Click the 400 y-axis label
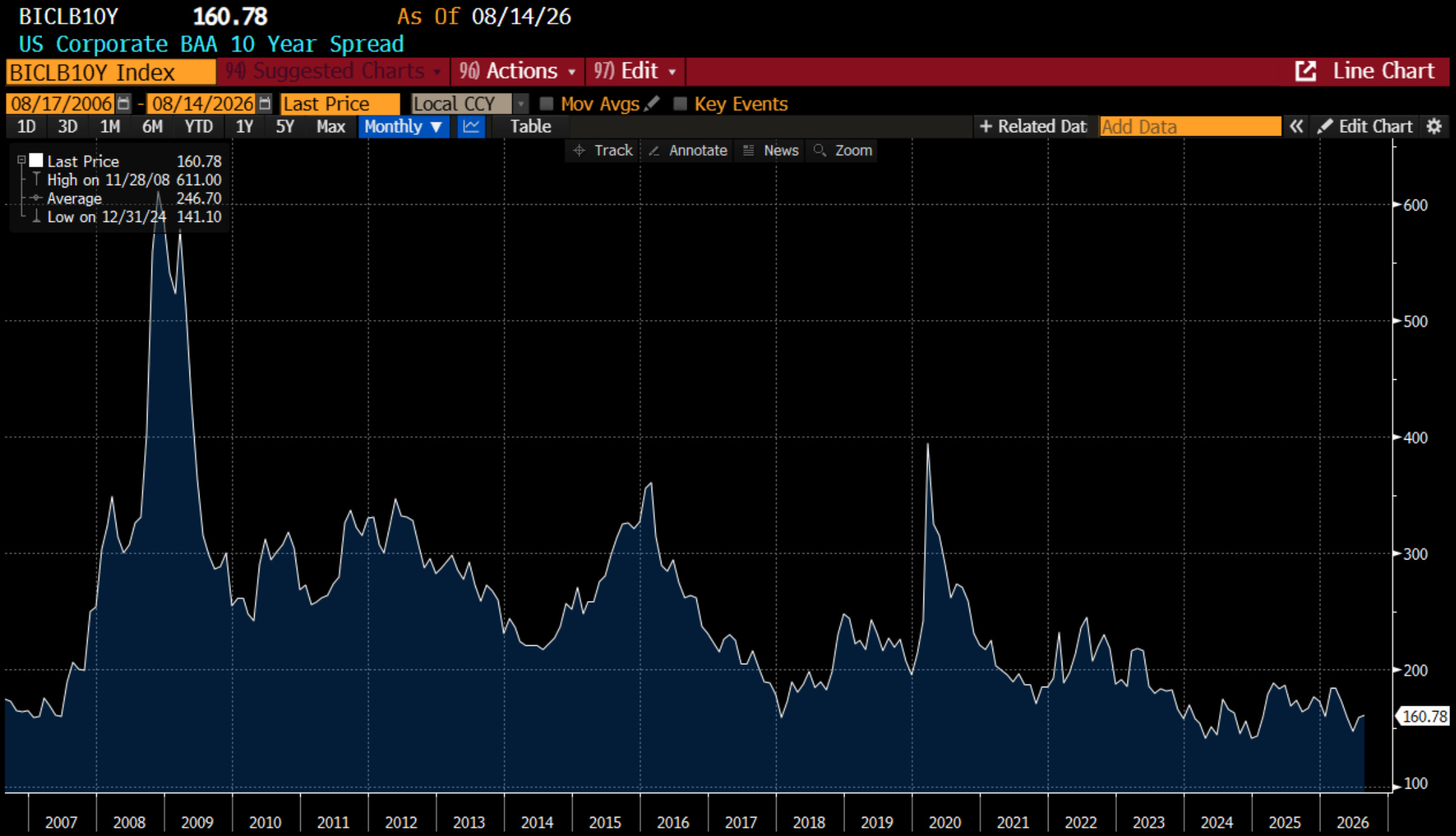 pyautogui.click(x=1416, y=437)
